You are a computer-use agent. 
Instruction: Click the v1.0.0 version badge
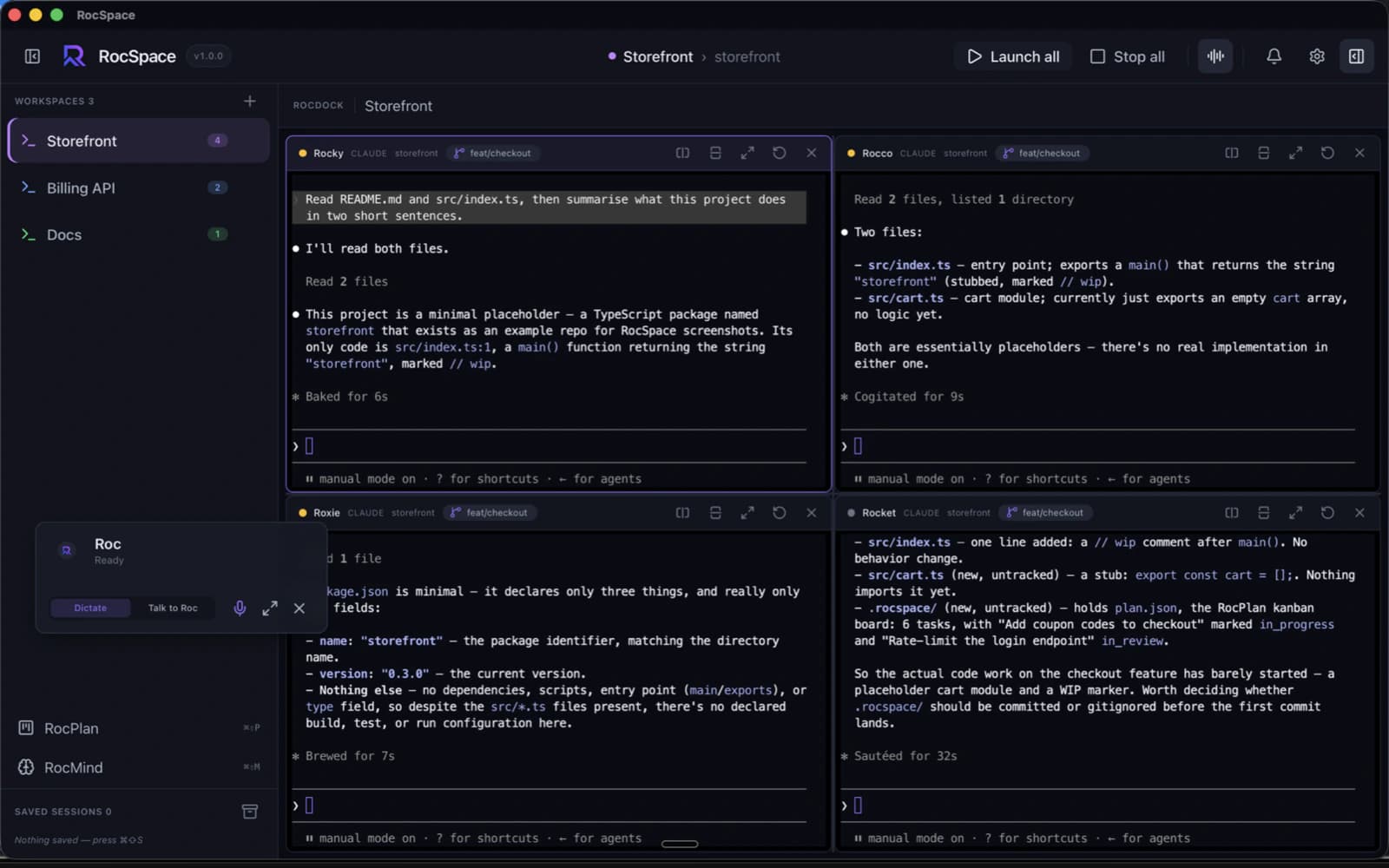coord(208,56)
